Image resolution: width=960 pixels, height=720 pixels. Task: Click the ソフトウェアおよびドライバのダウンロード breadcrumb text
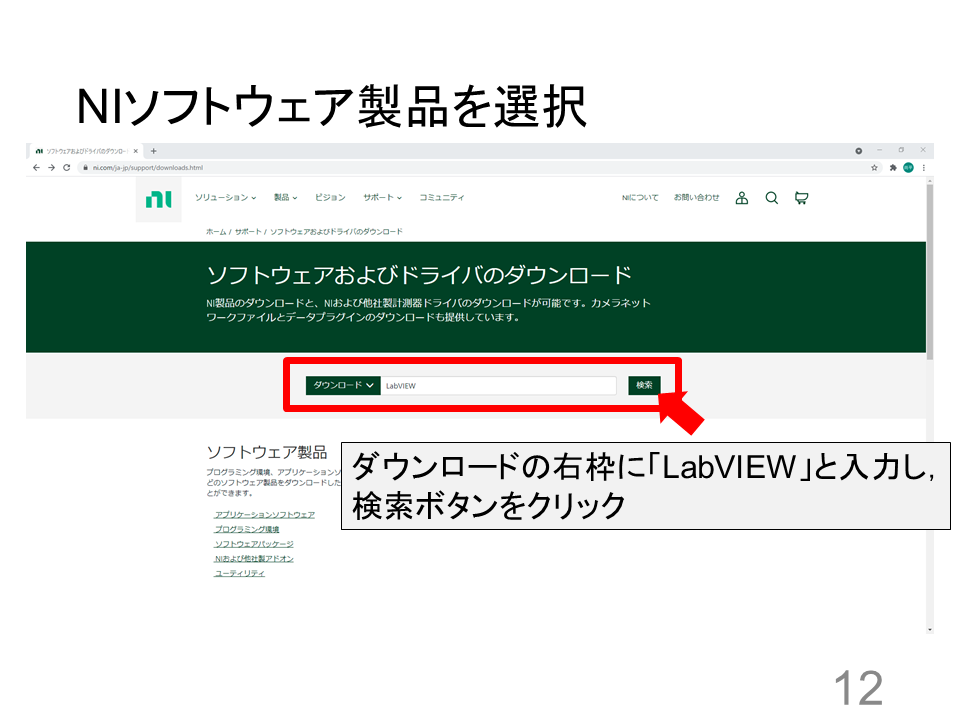336,231
